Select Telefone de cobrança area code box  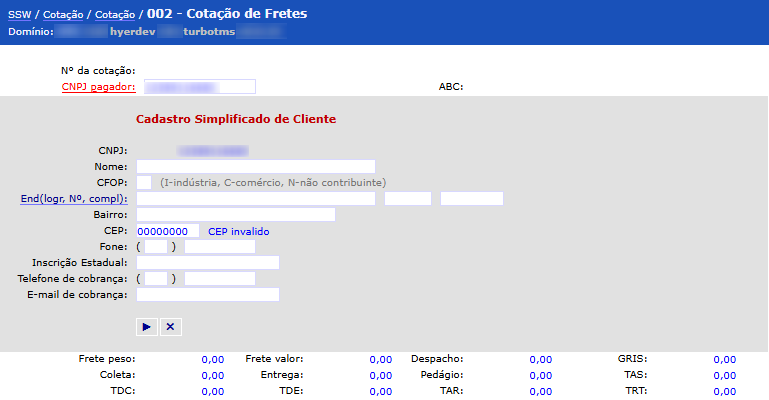pyautogui.click(x=156, y=279)
